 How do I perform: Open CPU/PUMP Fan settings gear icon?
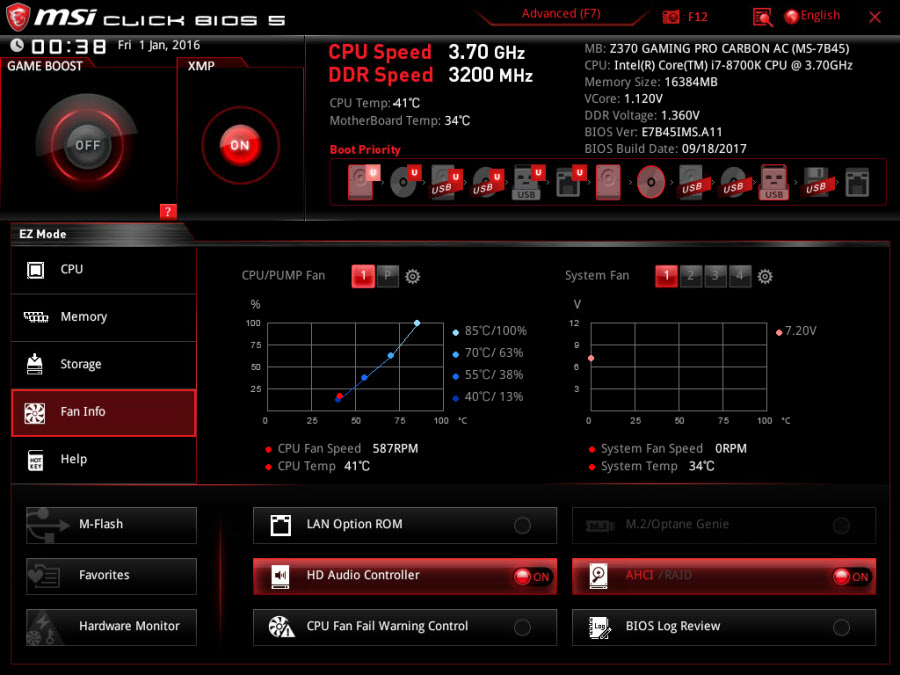(412, 277)
